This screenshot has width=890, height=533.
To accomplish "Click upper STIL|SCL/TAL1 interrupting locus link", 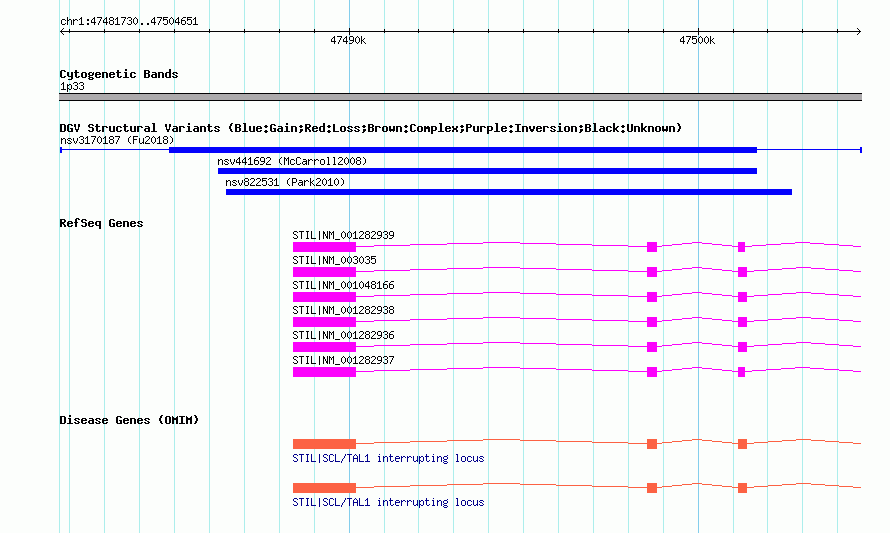I will point(388,458).
